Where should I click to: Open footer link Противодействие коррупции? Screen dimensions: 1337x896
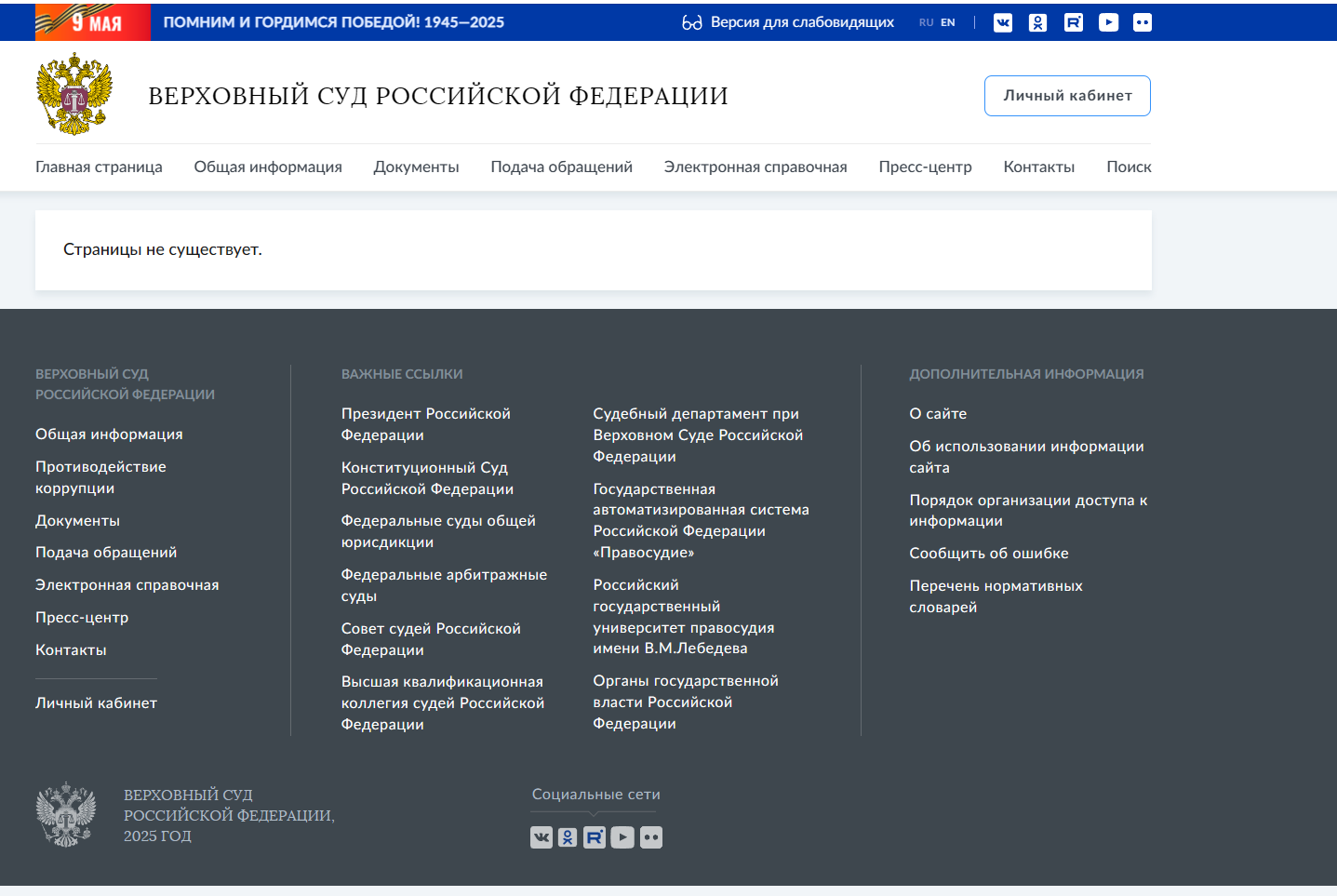click(100, 477)
